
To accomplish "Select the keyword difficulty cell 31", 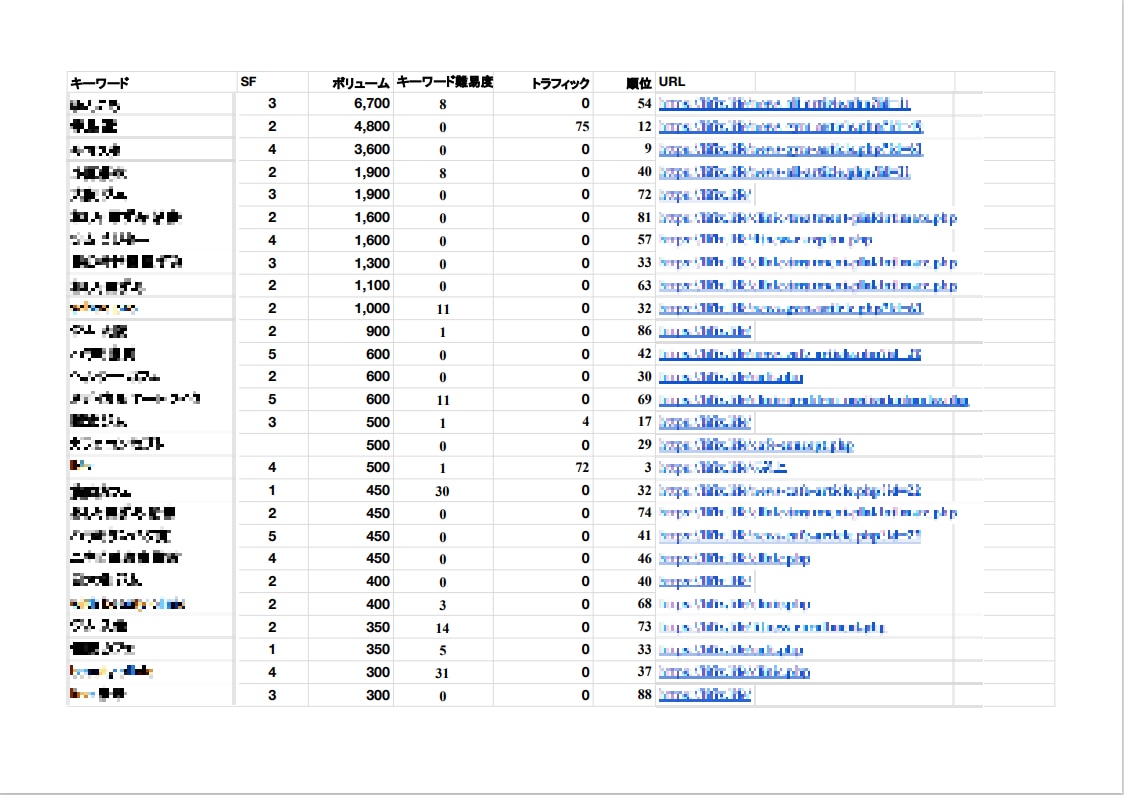I will pyautogui.click(x=442, y=673).
